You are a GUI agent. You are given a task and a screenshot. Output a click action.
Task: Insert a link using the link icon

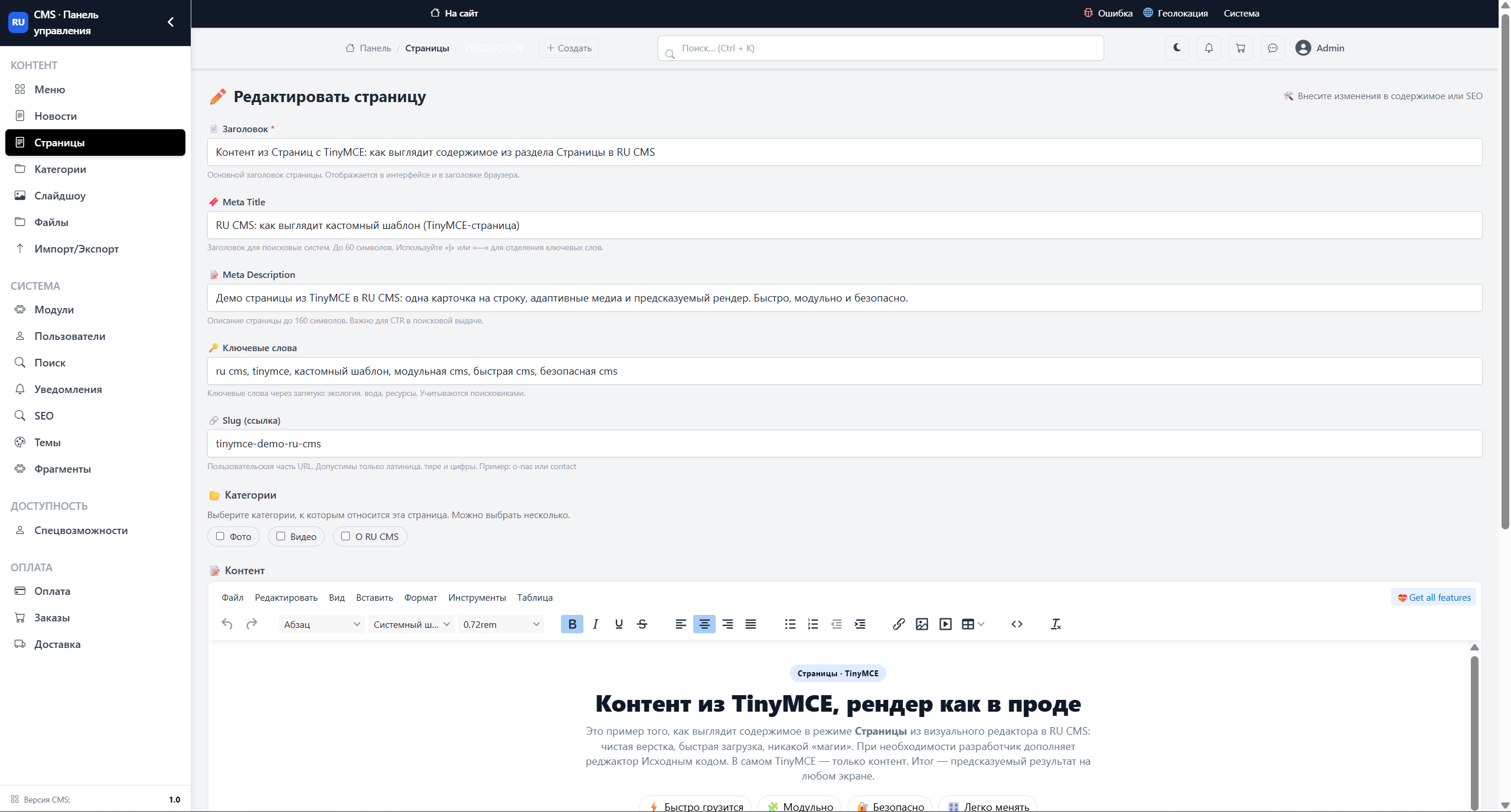899,624
